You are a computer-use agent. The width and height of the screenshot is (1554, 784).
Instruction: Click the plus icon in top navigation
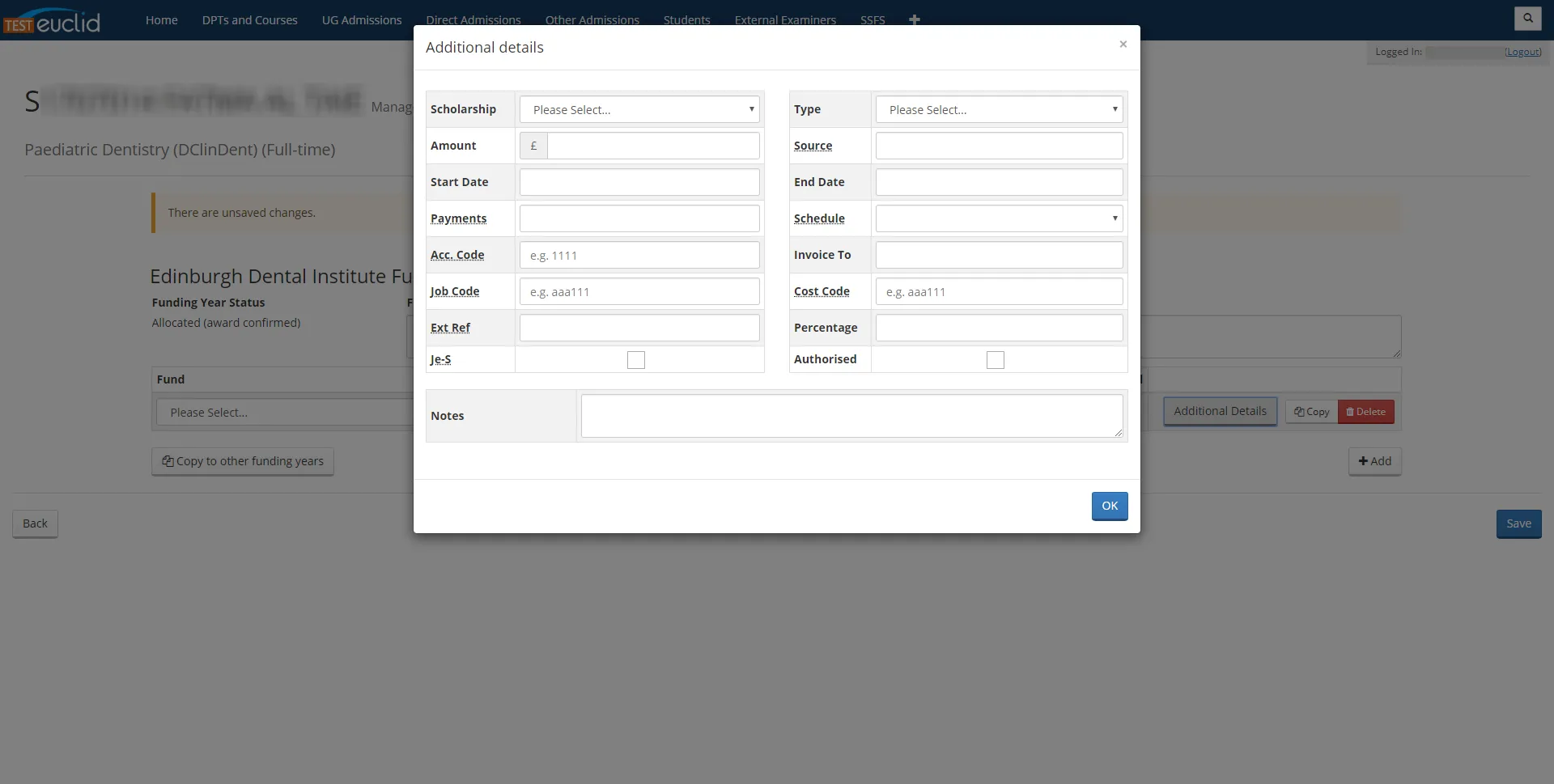[x=914, y=19]
